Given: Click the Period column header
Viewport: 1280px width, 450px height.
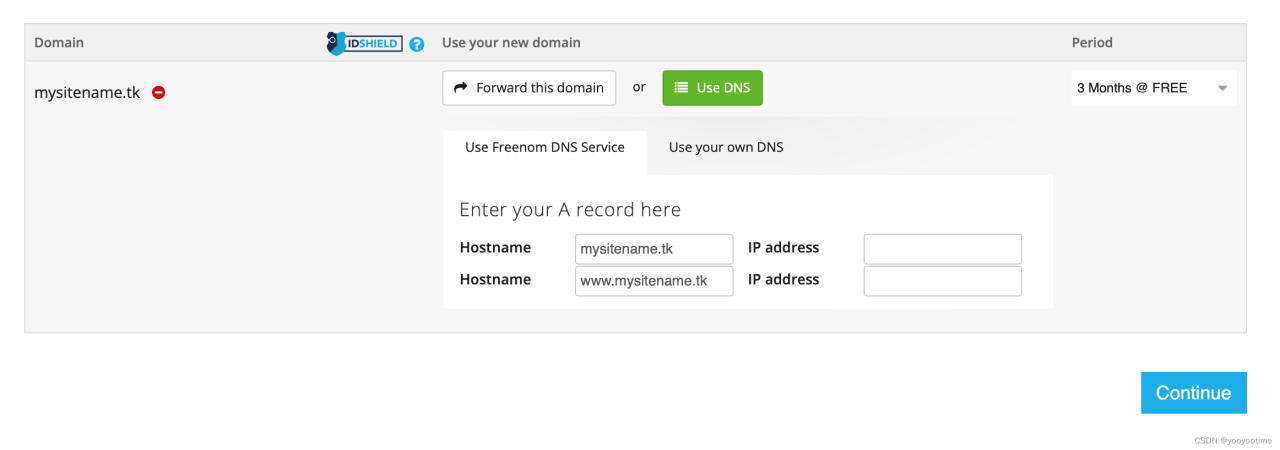Looking at the screenshot, I should pos(1092,43).
